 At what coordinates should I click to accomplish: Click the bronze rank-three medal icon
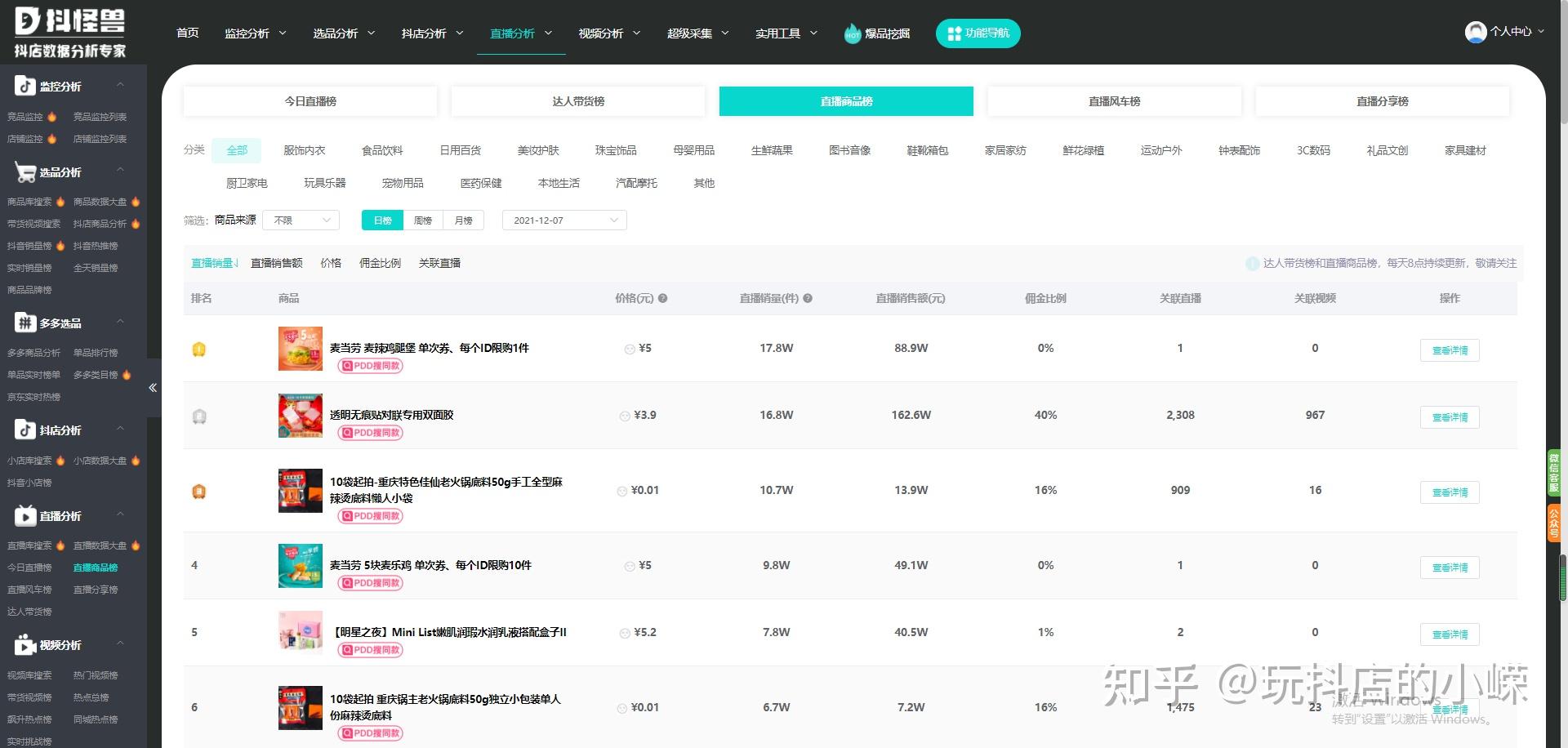198,492
